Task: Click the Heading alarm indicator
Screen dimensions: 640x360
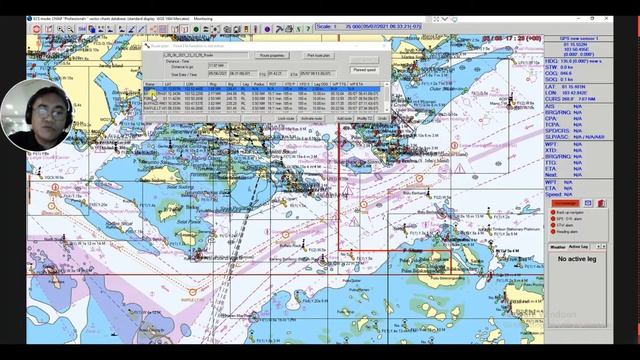Action: [553, 231]
